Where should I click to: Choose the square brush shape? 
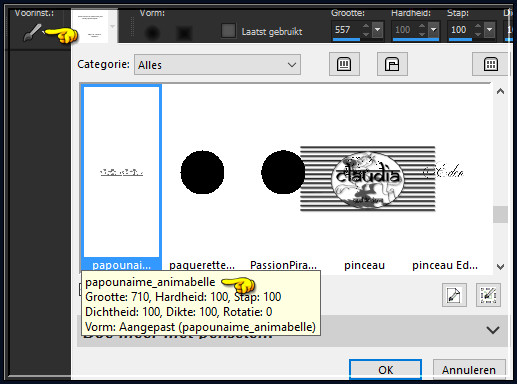click(x=184, y=33)
